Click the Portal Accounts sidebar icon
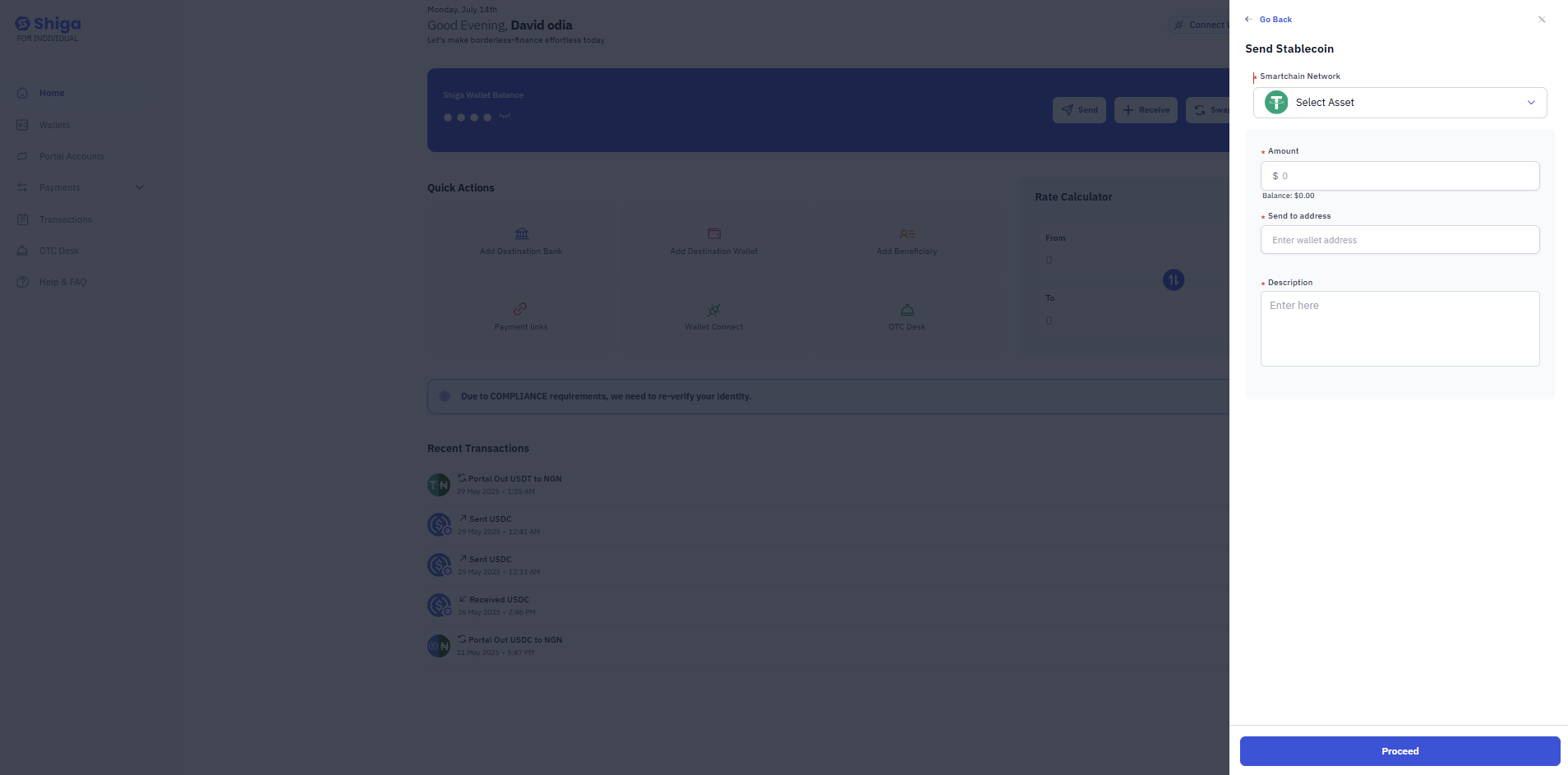The width and height of the screenshot is (1568, 775). [22, 156]
